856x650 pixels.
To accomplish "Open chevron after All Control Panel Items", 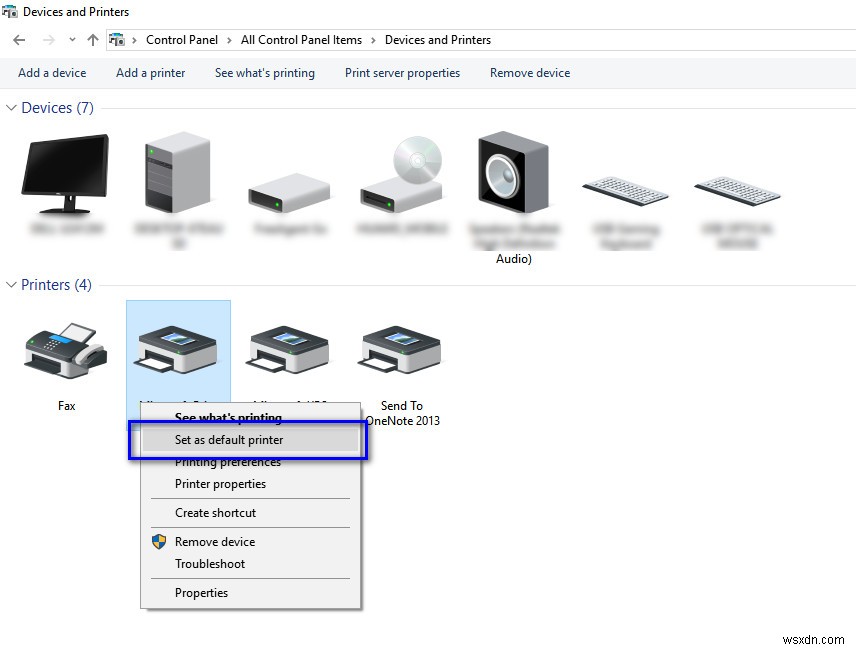I will (x=373, y=40).
